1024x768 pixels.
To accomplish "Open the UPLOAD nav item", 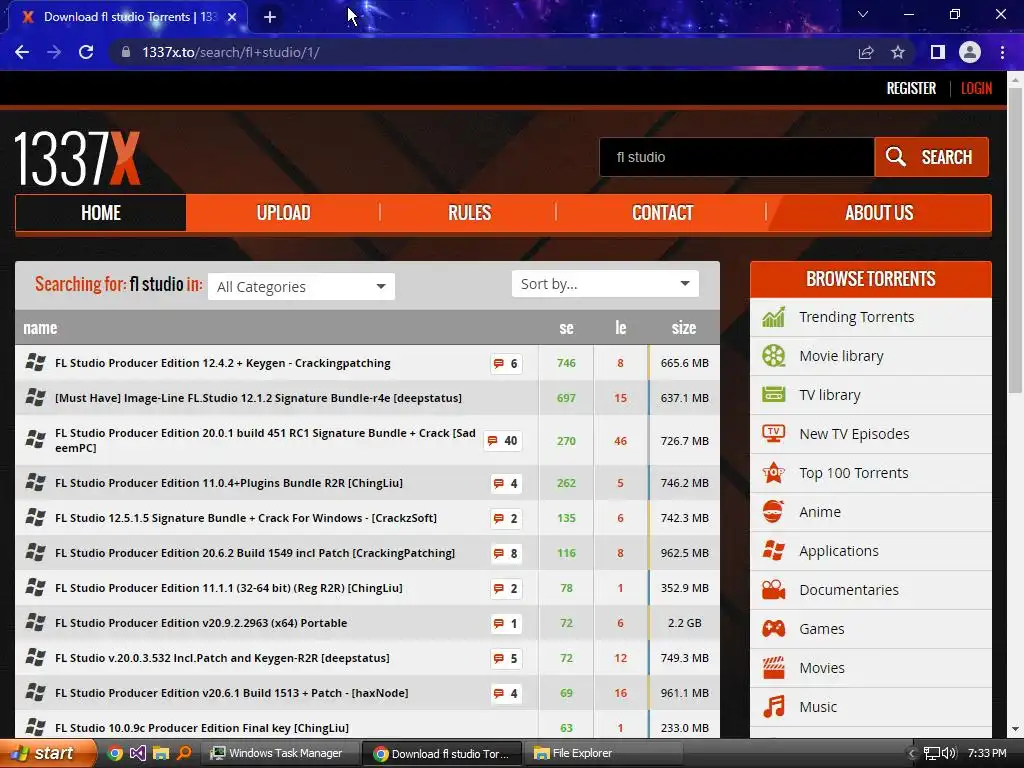I will click(283, 213).
